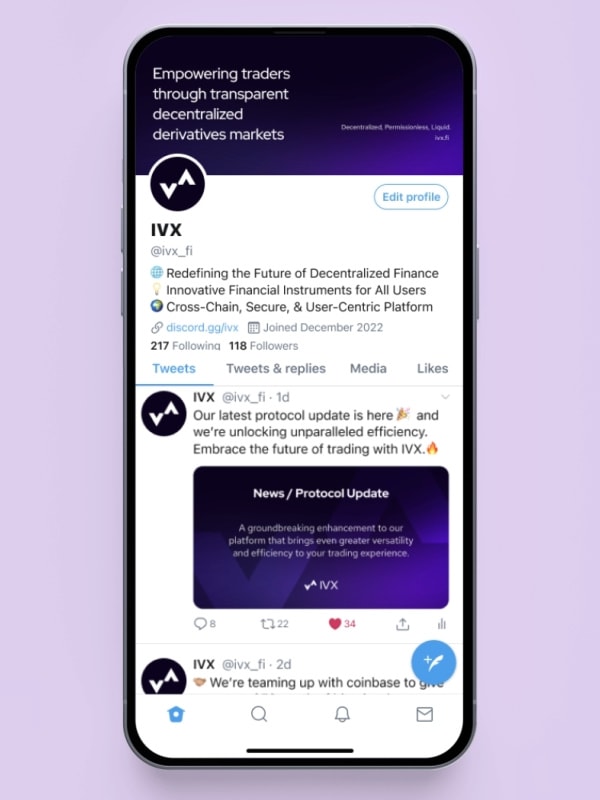Open the Messages envelope icon
This screenshot has width=600, height=800.
point(424,714)
